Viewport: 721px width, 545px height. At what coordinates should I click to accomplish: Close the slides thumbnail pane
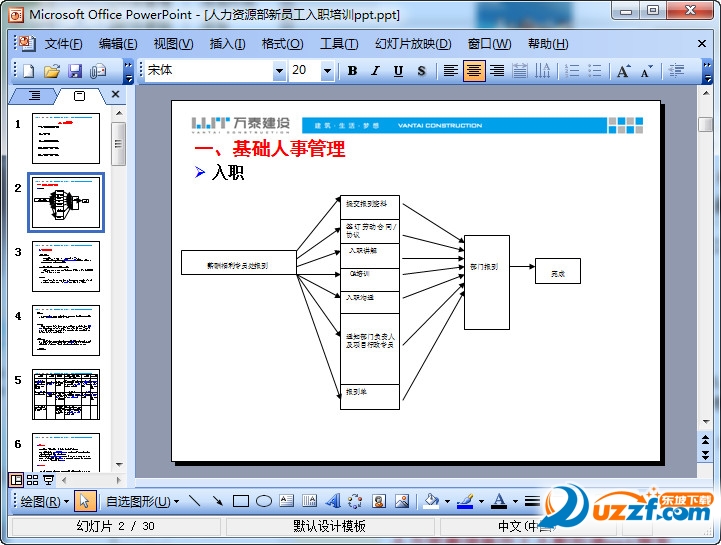click(x=115, y=94)
